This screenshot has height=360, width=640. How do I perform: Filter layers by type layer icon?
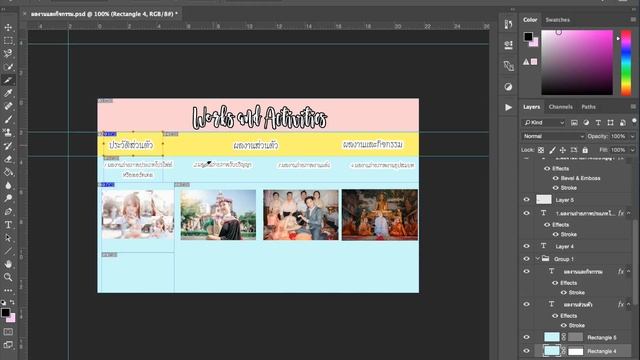(x=598, y=122)
